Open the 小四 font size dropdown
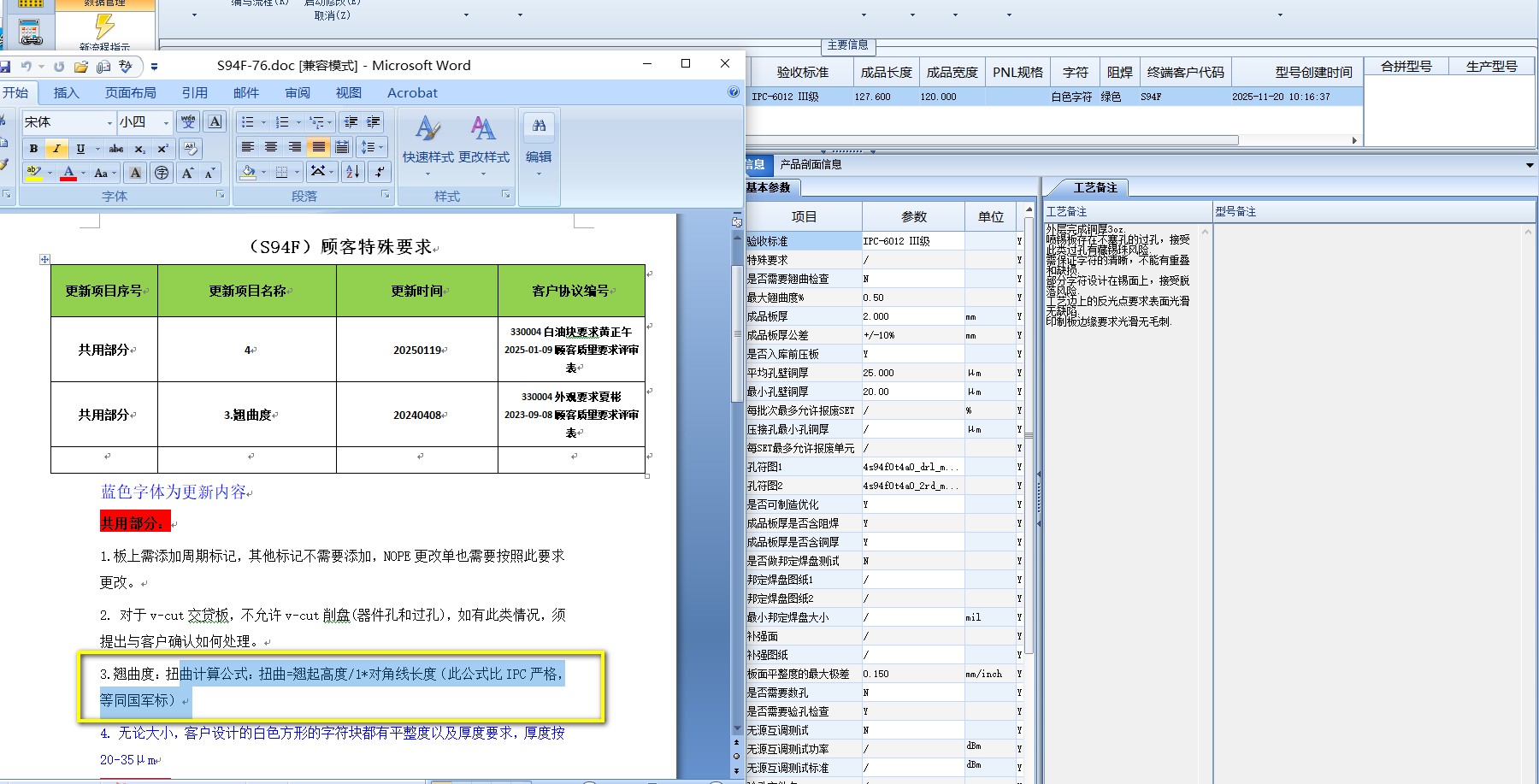The image size is (1539, 784). pos(166,122)
